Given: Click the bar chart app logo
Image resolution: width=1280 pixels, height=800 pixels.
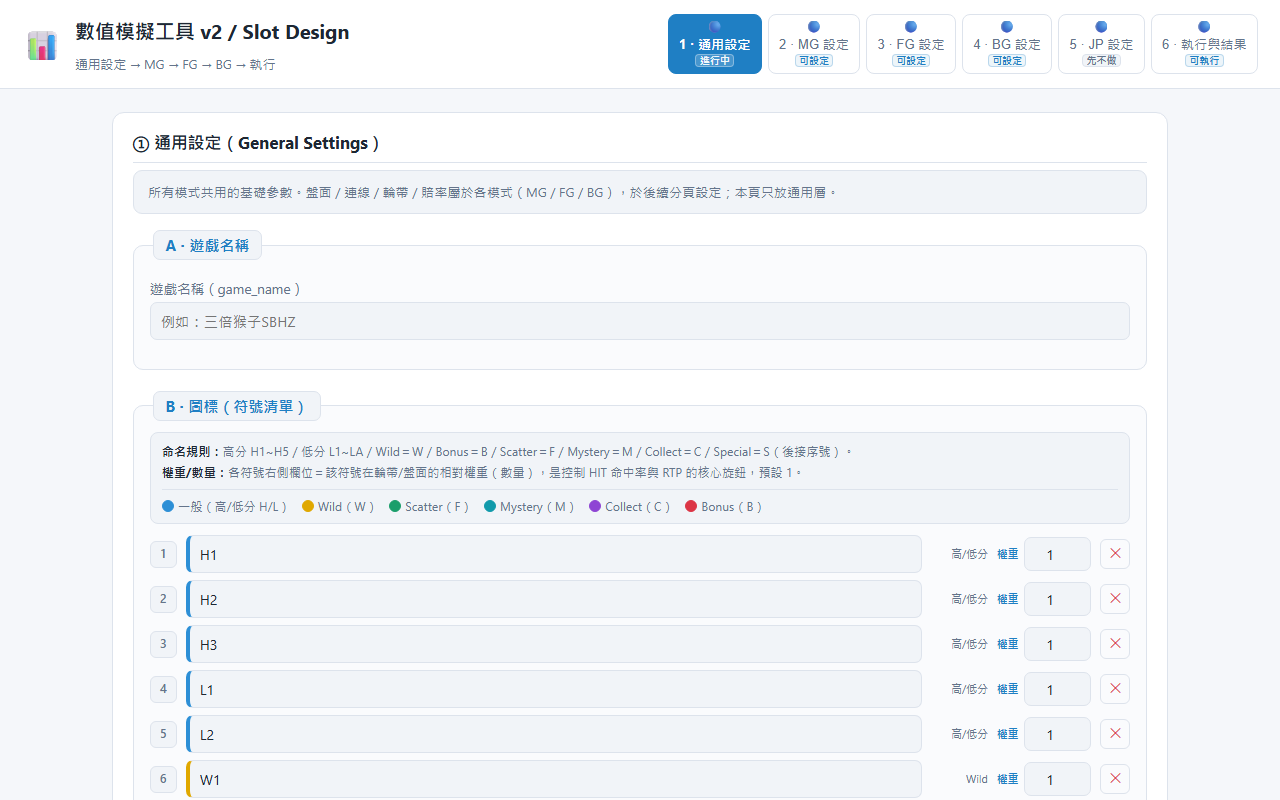Looking at the screenshot, I should pyautogui.click(x=42, y=45).
